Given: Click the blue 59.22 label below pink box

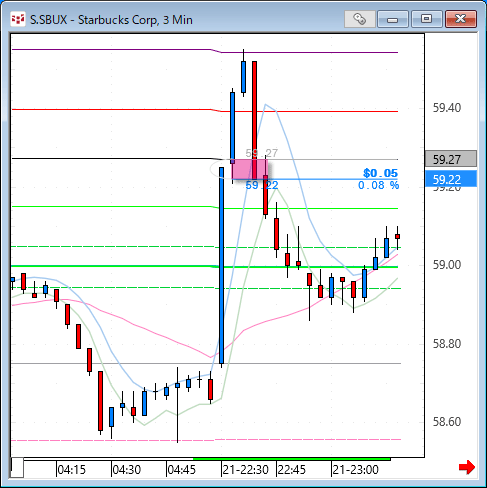Looking at the screenshot, I should pos(262,185).
